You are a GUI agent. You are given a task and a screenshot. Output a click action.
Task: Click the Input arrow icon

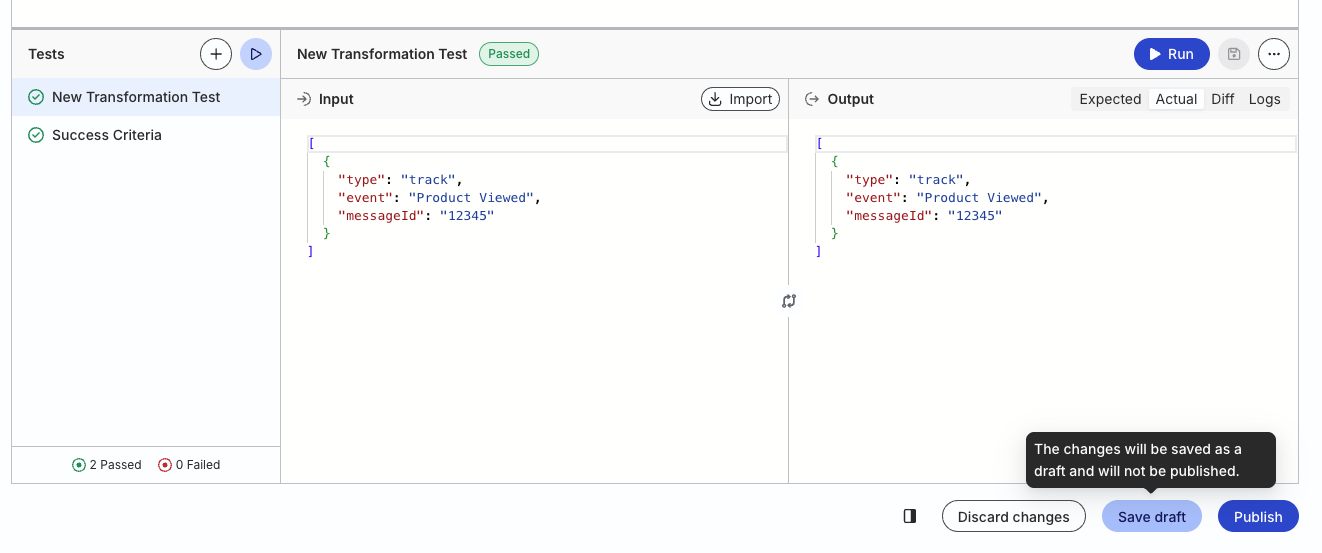[x=304, y=99]
